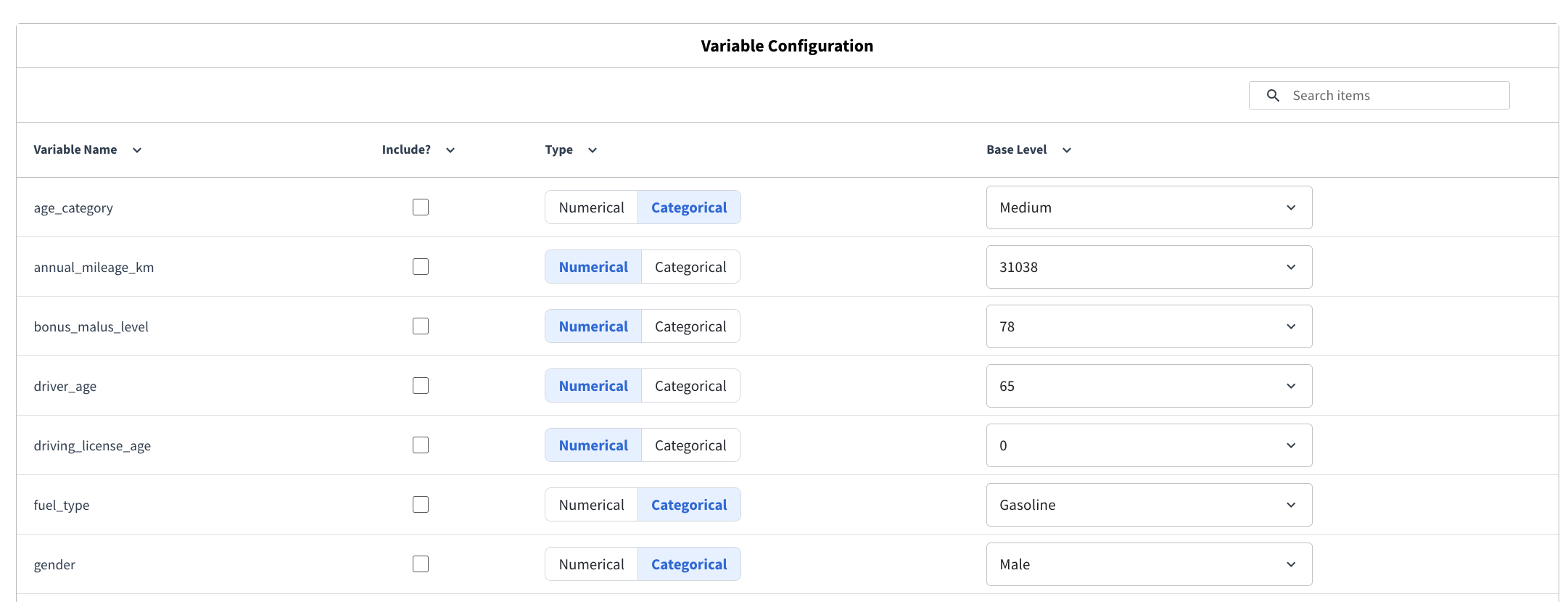
Task: Open the Variable Name sort chevron
Action: (x=137, y=150)
